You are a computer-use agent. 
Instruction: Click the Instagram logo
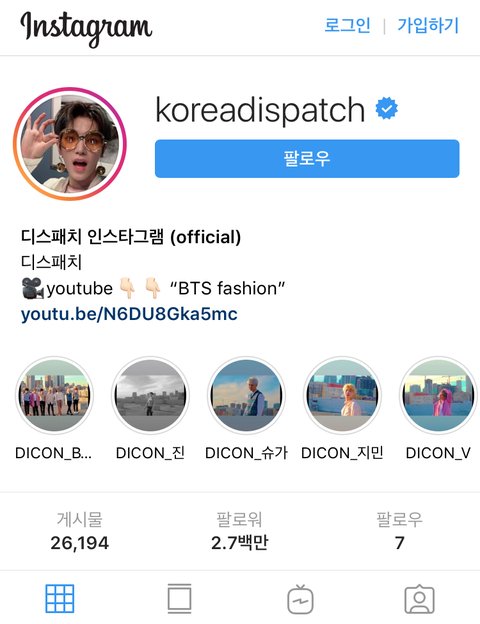[86, 28]
